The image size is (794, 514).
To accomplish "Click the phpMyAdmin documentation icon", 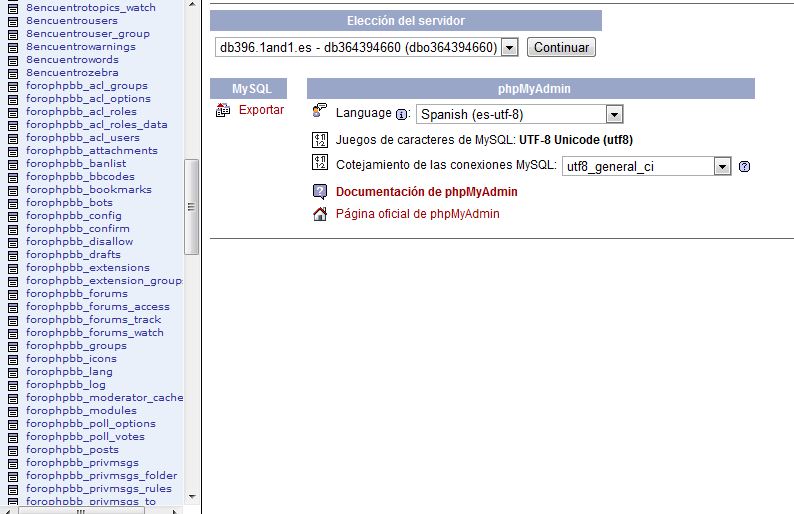I will pyautogui.click(x=320, y=191).
